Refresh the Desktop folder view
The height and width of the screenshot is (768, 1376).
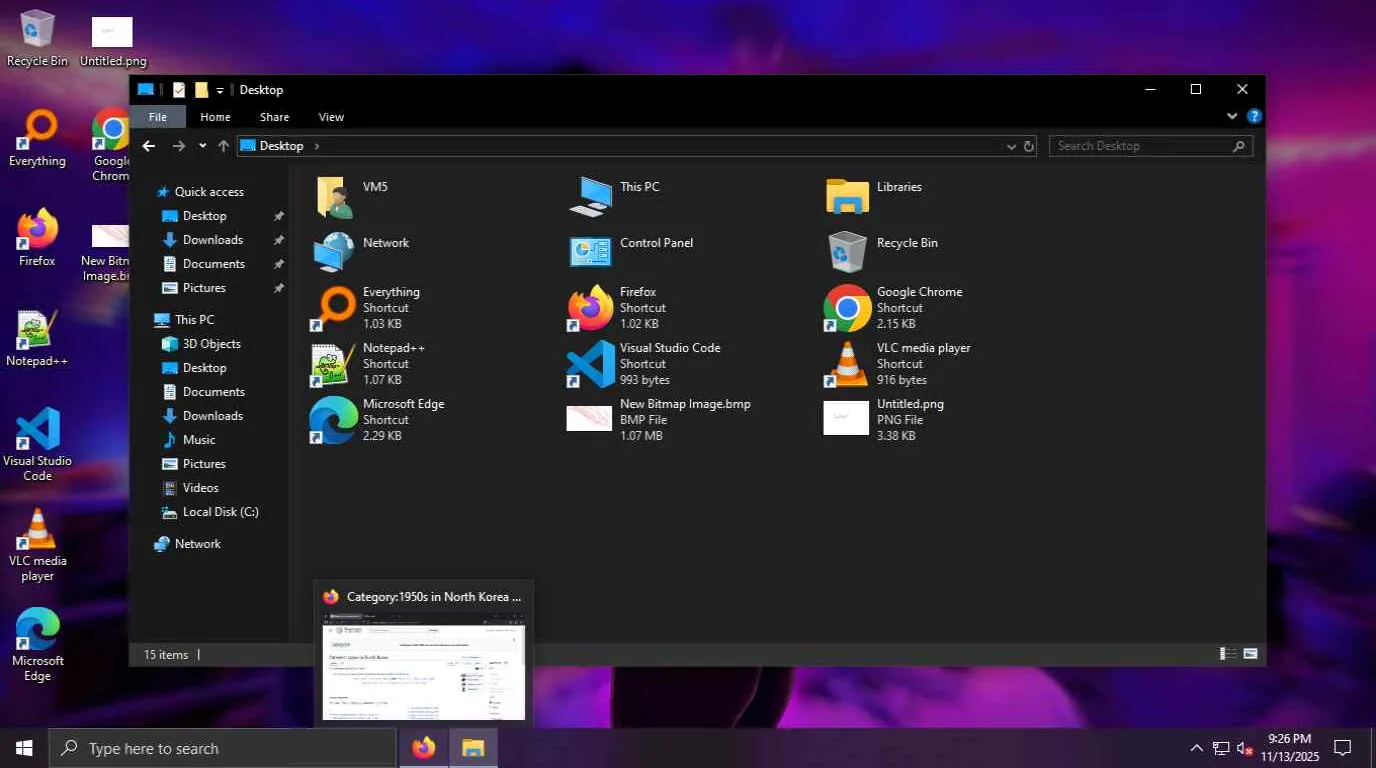point(1028,146)
